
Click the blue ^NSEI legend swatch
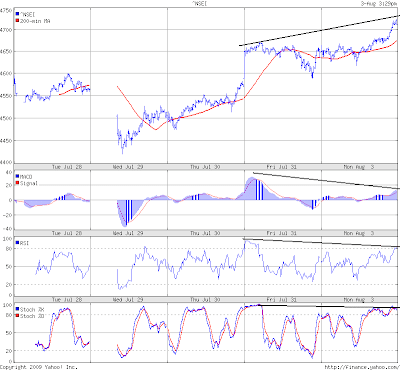pyautogui.click(x=17, y=14)
